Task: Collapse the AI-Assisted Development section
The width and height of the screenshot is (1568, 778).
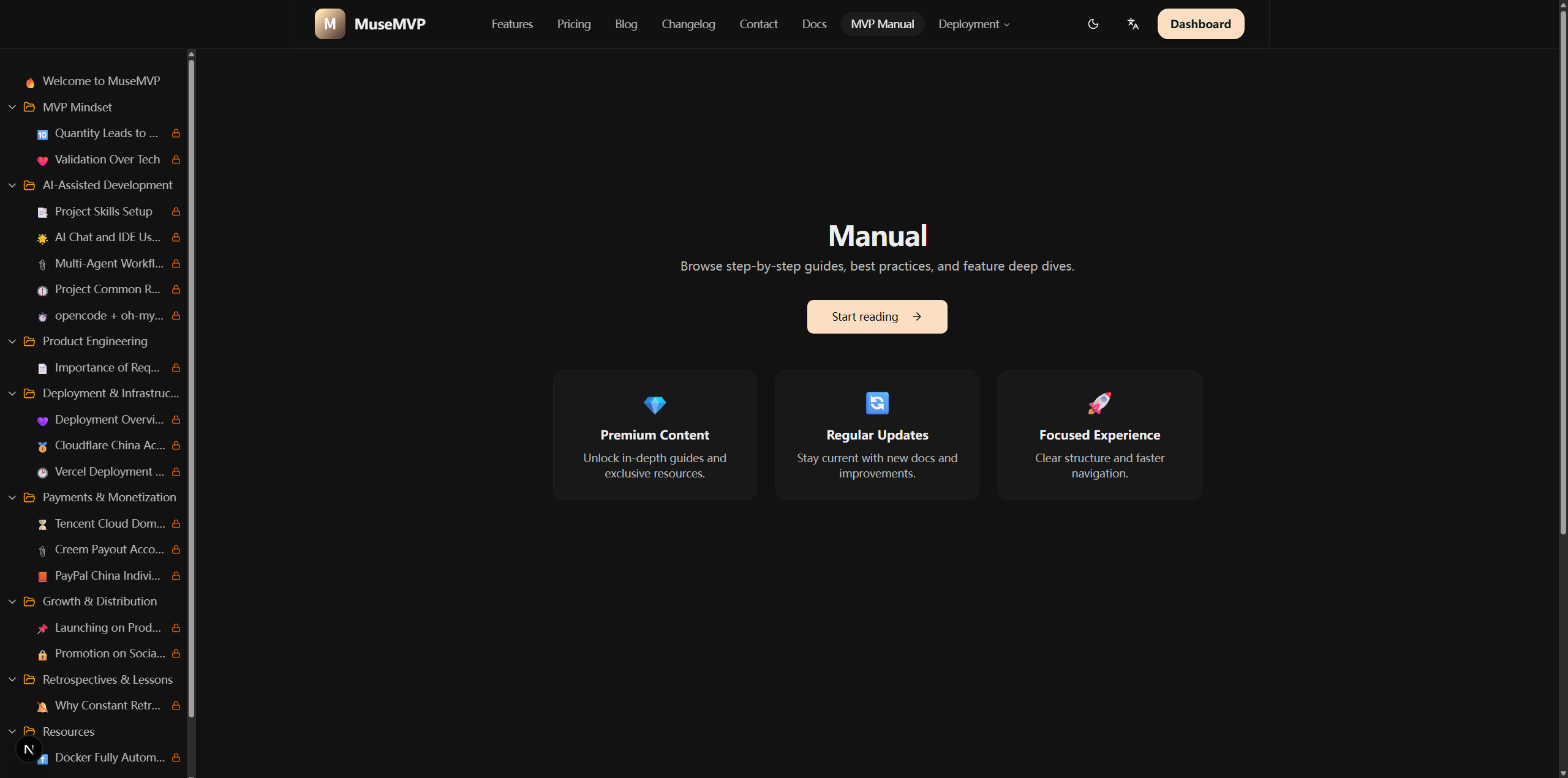Action: [x=12, y=185]
